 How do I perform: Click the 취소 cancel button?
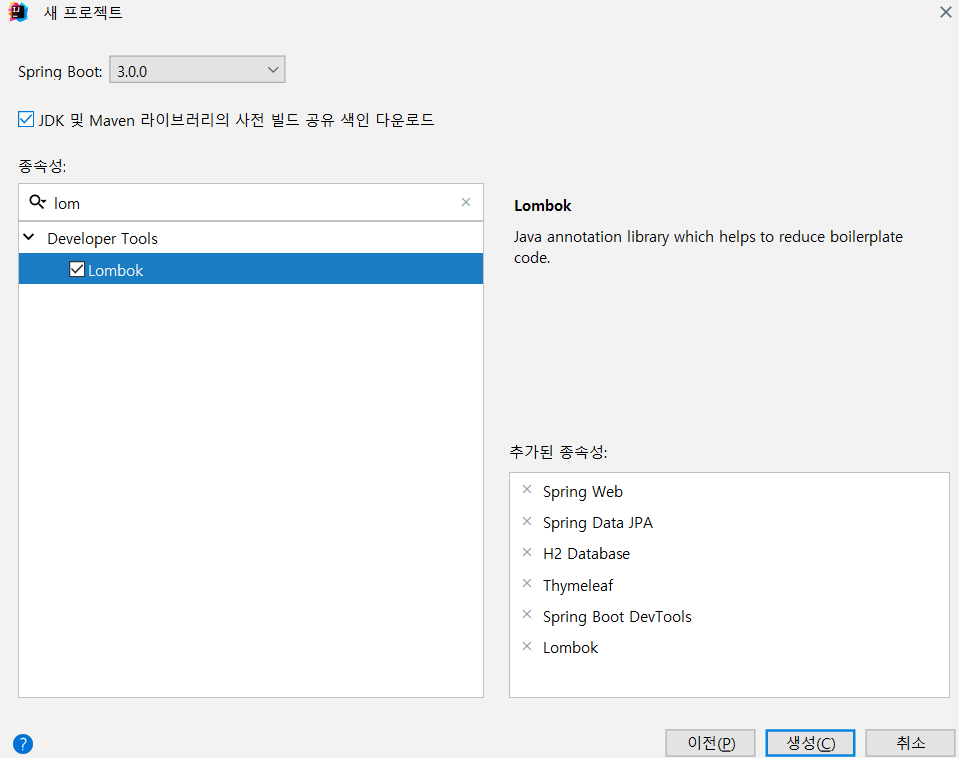910,743
